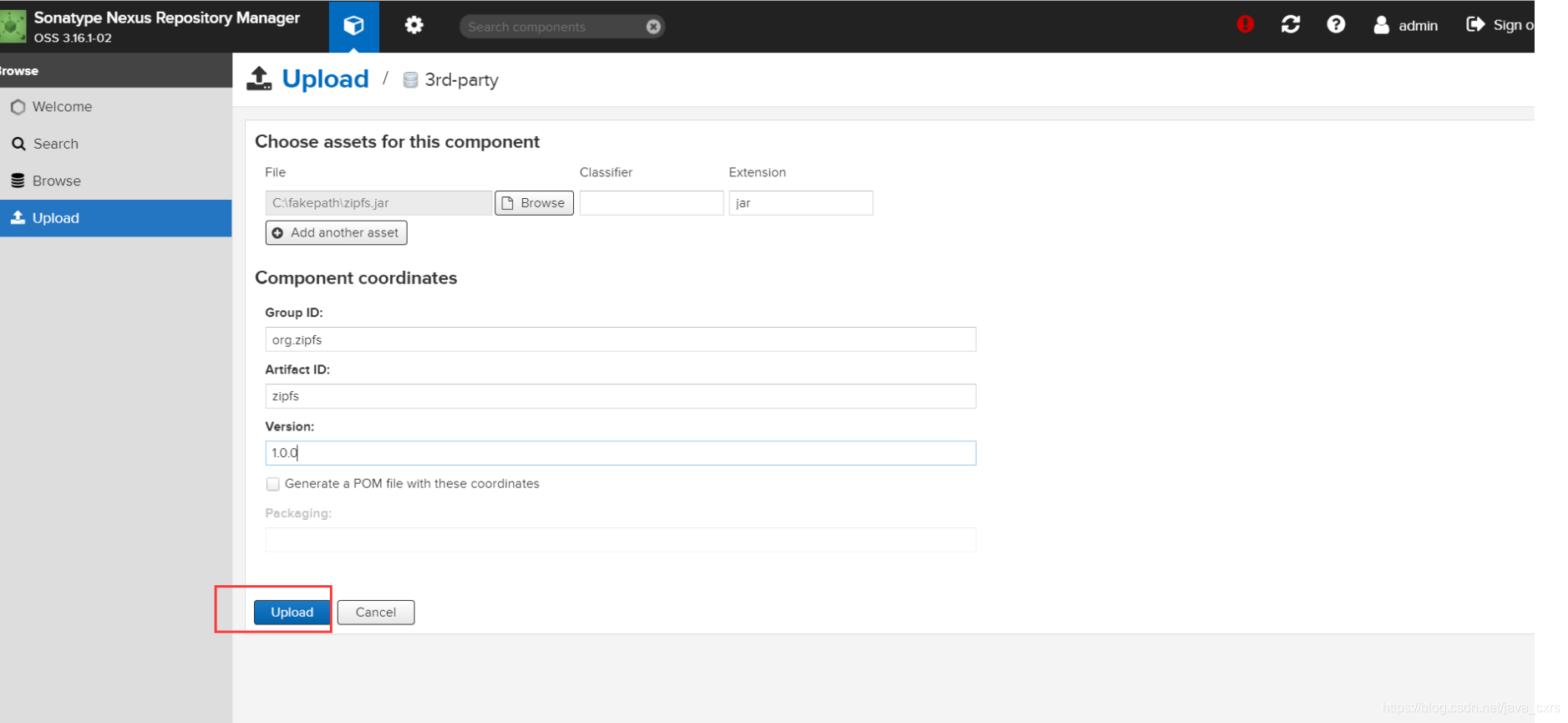Click the Choose assets for this component heading
The image size is (1568, 723).
(397, 141)
